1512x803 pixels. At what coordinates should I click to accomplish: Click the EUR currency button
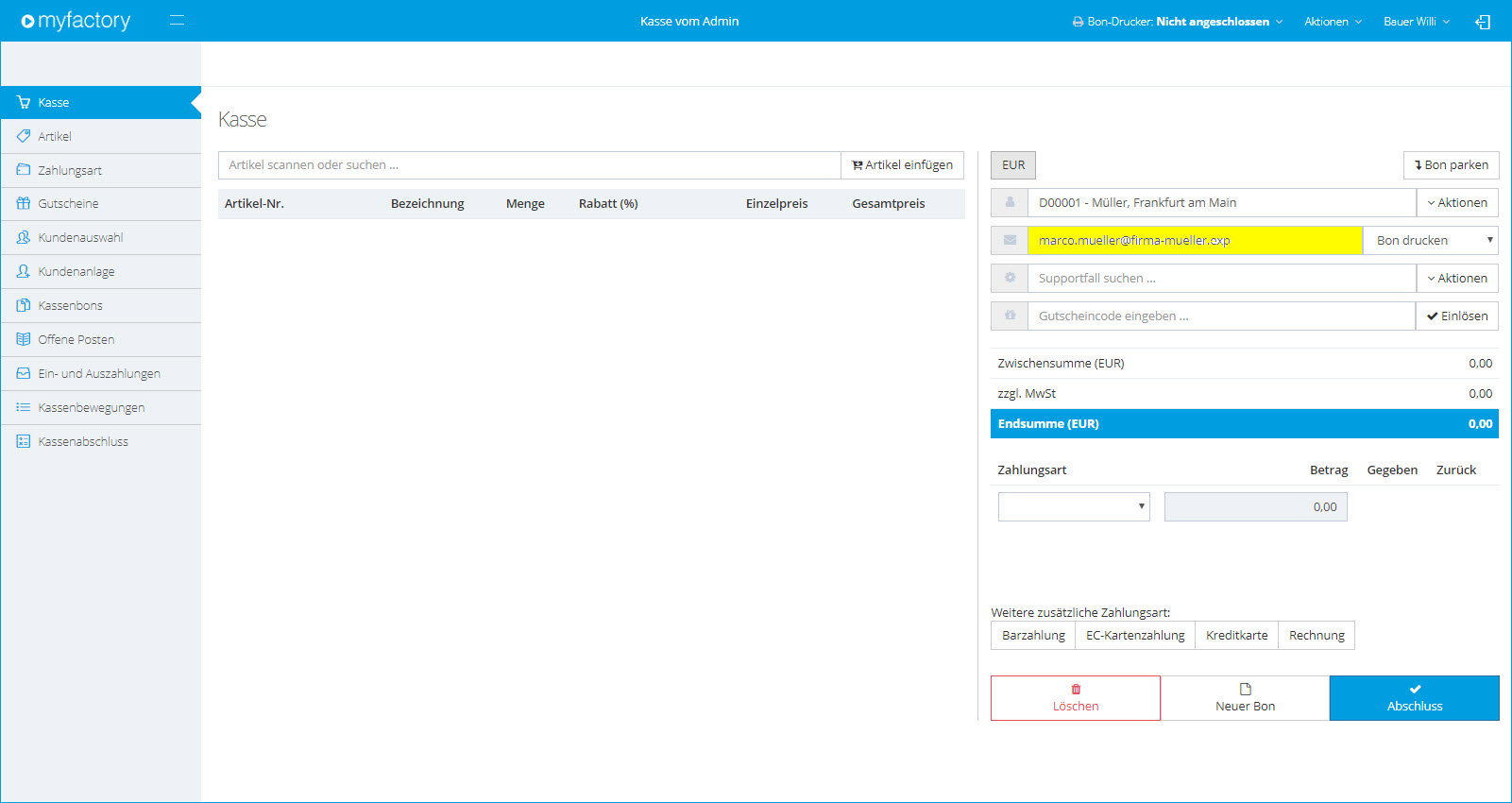coord(1013,164)
